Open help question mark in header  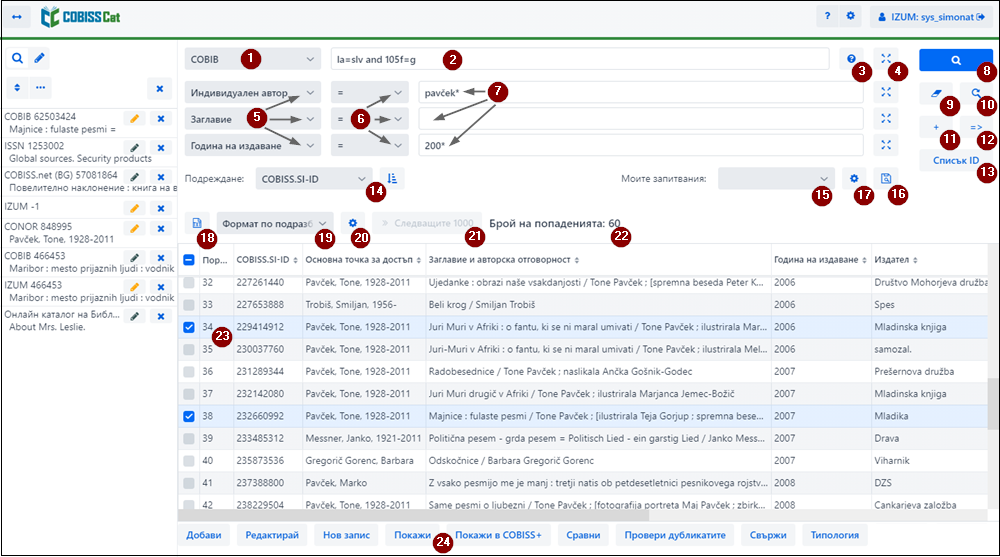[827, 17]
